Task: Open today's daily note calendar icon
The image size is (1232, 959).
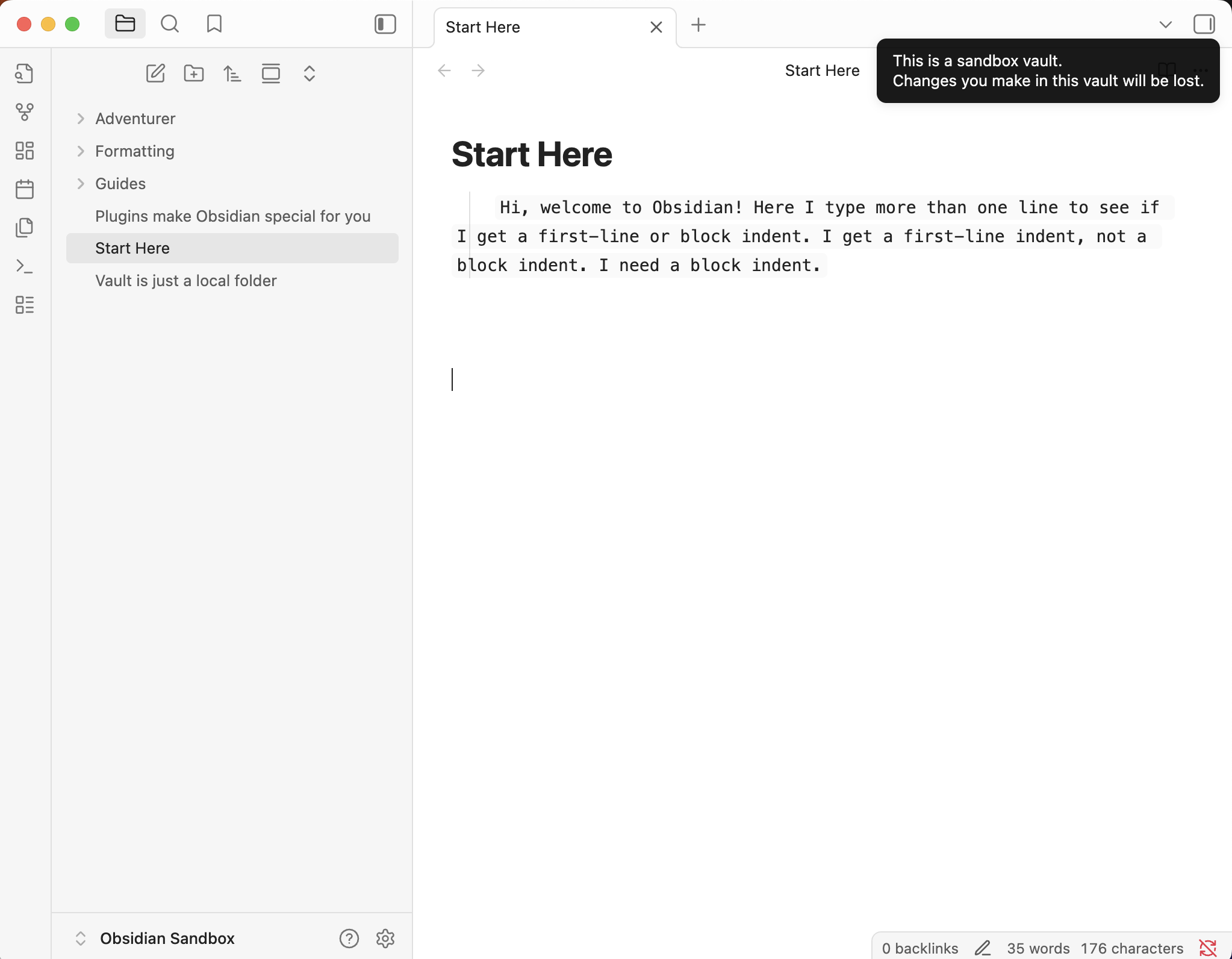Action: click(x=24, y=189)
